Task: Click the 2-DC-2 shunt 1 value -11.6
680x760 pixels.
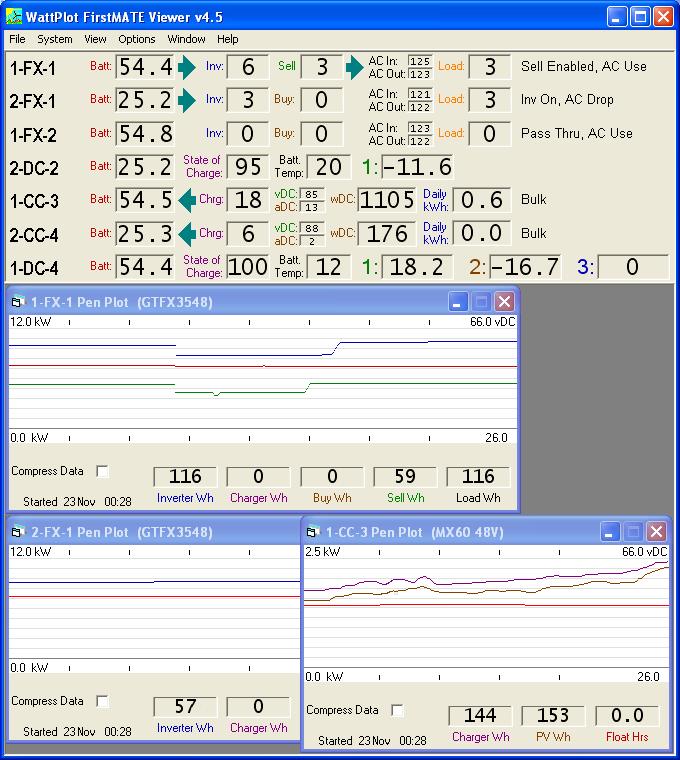Action: click(x=417, y=167)
